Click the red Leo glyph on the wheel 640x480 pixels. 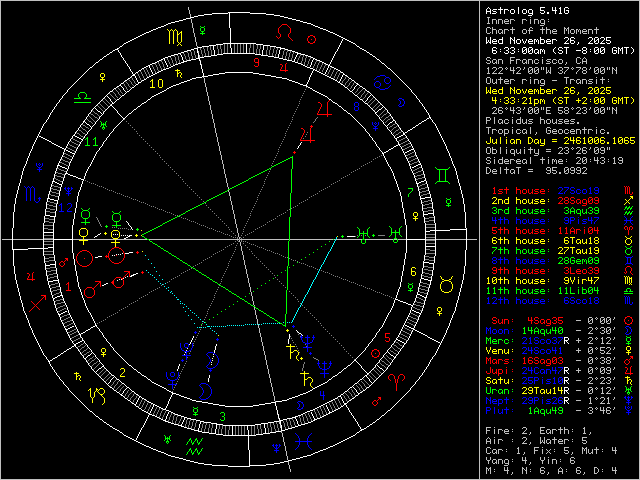(x=286, y=34)
